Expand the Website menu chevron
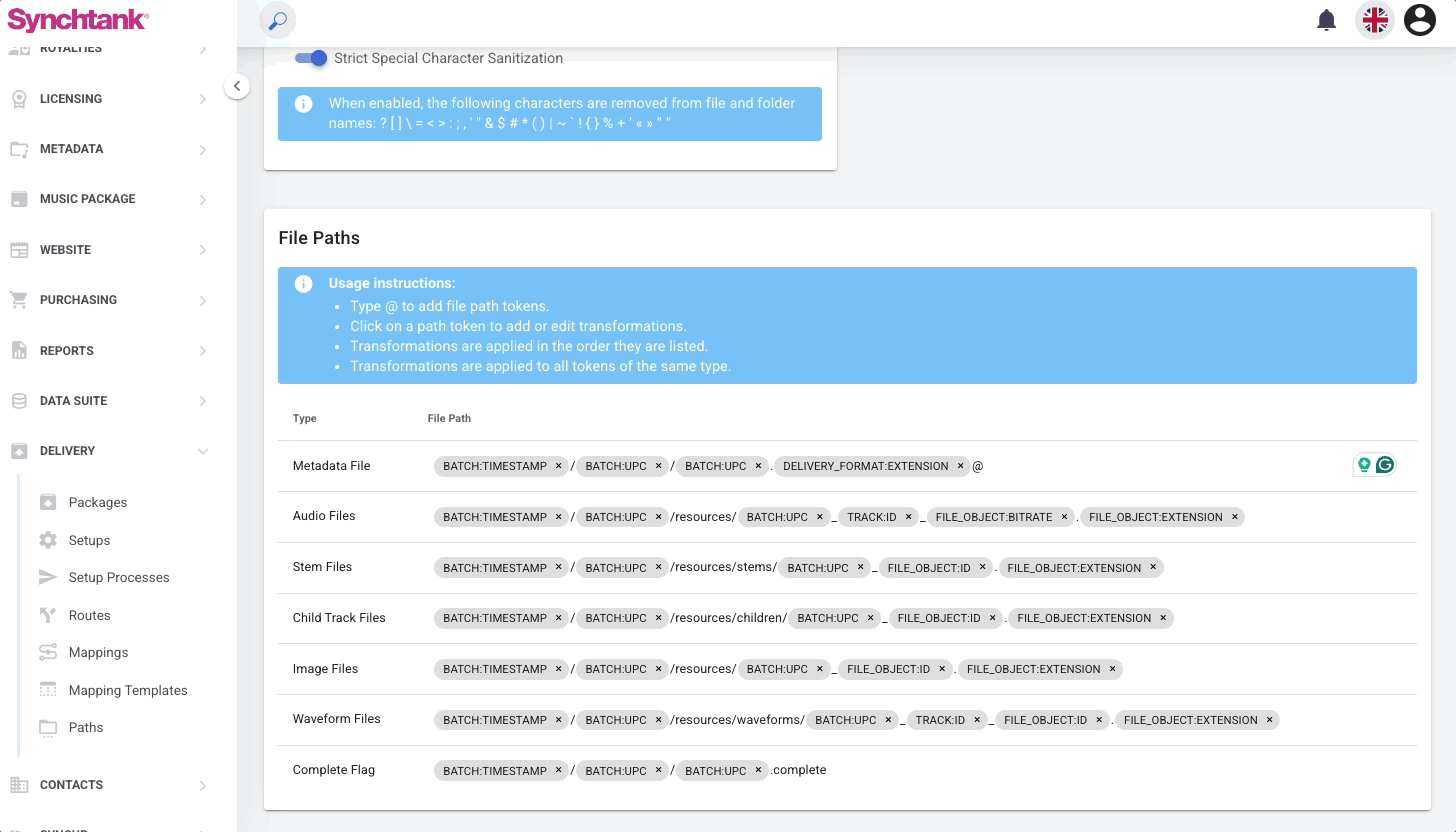Screen dimensions: 1456x832 click(203, 250)
